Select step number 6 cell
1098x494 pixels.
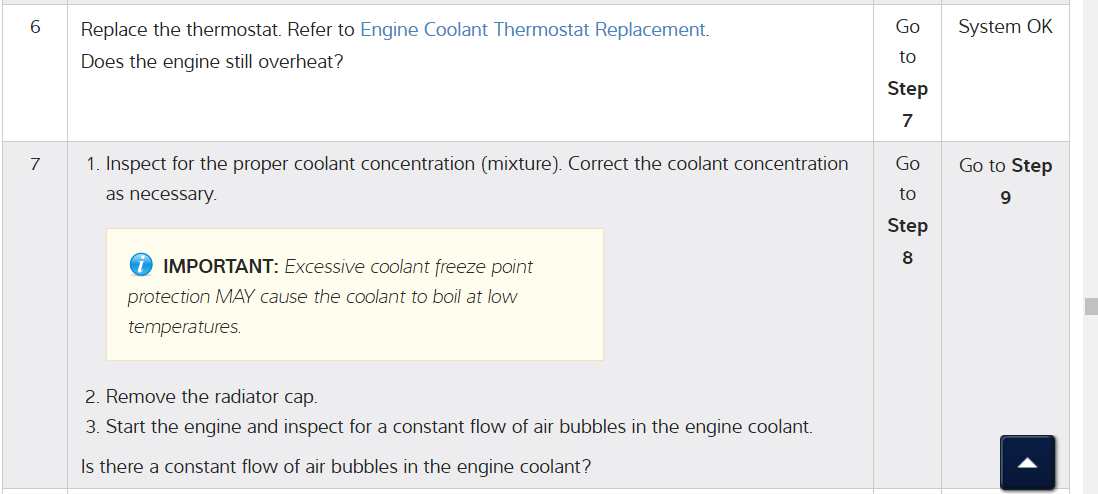point(35,28)
